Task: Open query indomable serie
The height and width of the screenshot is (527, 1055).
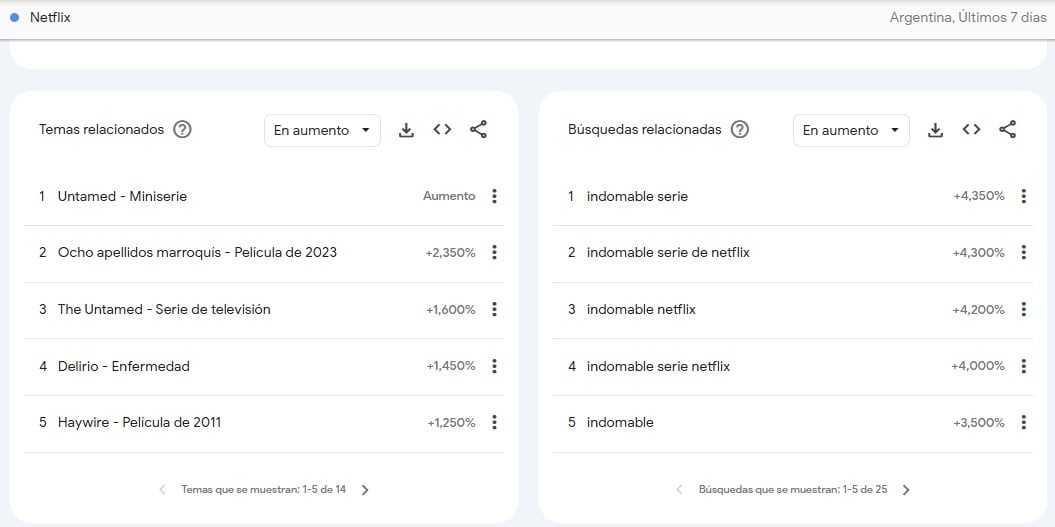Action: click(637, 197)
